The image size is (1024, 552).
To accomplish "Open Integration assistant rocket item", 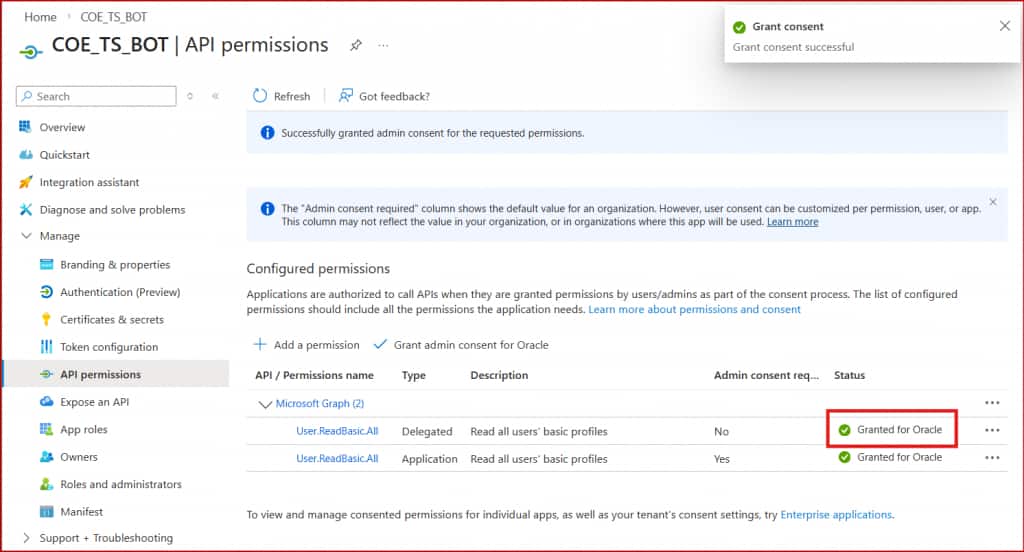I will [89, 182].
